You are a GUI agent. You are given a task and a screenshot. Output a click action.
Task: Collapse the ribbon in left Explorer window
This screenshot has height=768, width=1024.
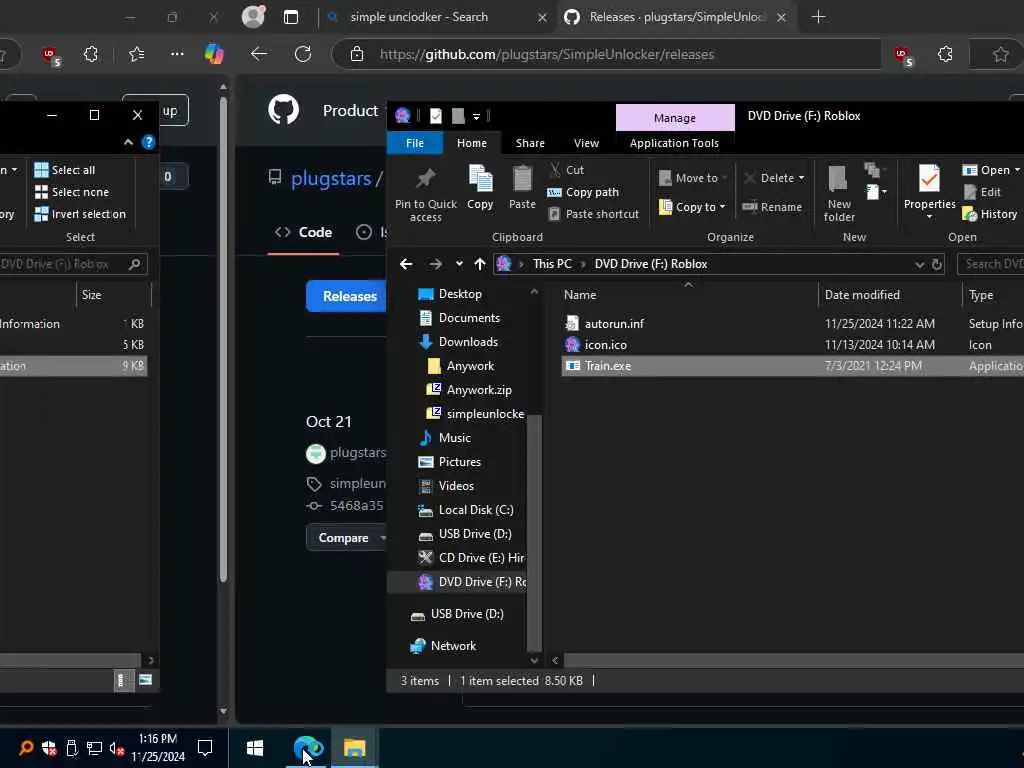pyautogui.click(x=128, y=142)
